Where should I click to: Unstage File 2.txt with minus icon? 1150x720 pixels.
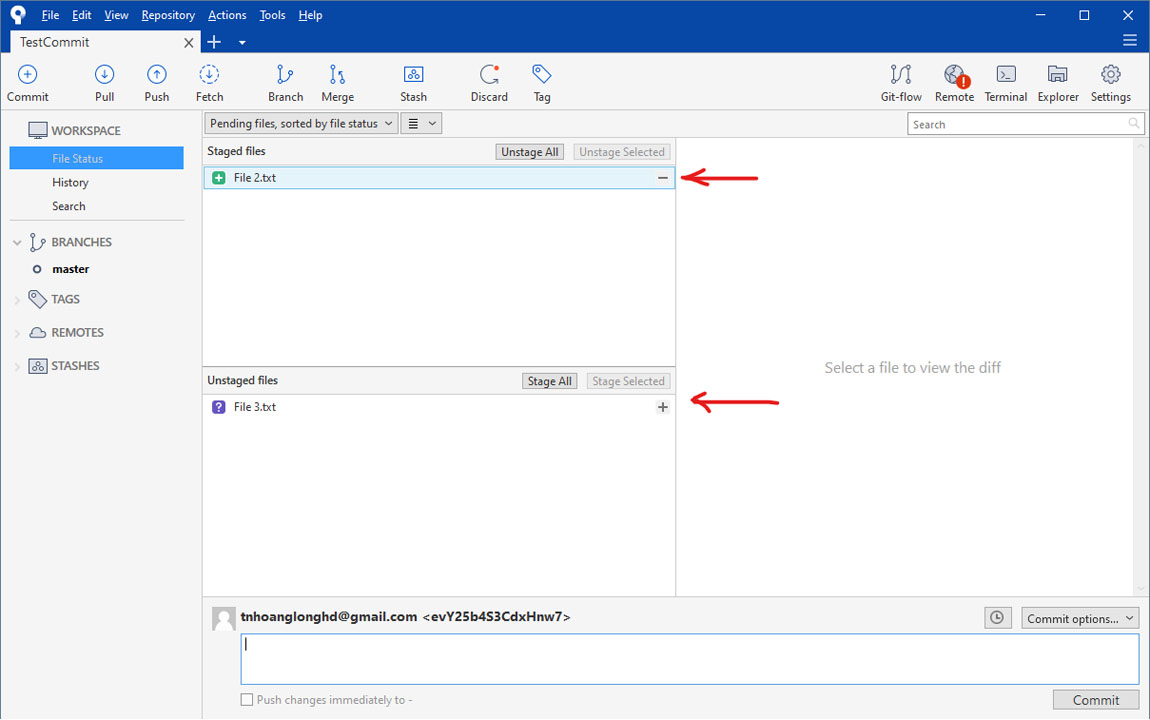(662, 178)
